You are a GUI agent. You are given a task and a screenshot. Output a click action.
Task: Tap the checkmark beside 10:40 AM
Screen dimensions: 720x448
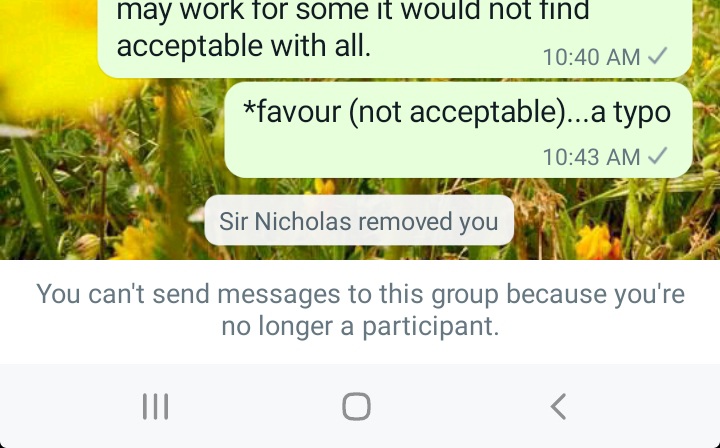[658, 56]
